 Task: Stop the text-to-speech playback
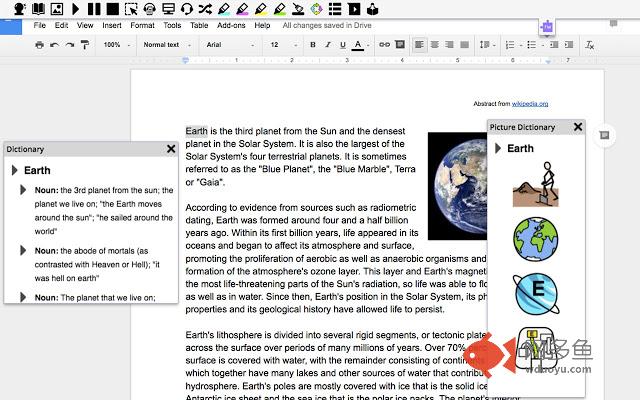[113, 9]
